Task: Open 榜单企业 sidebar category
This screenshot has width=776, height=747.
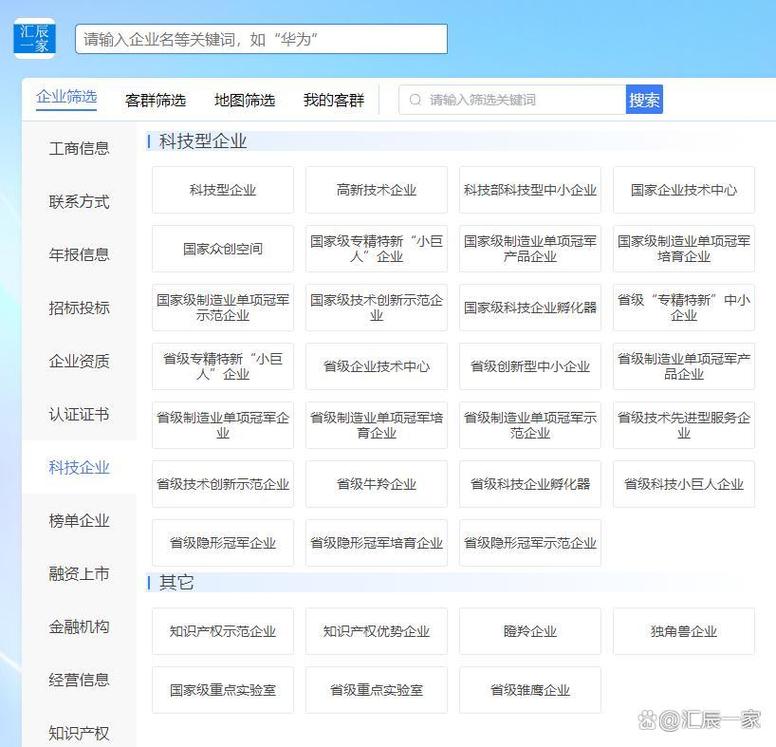Action: [x=79, y=521]
